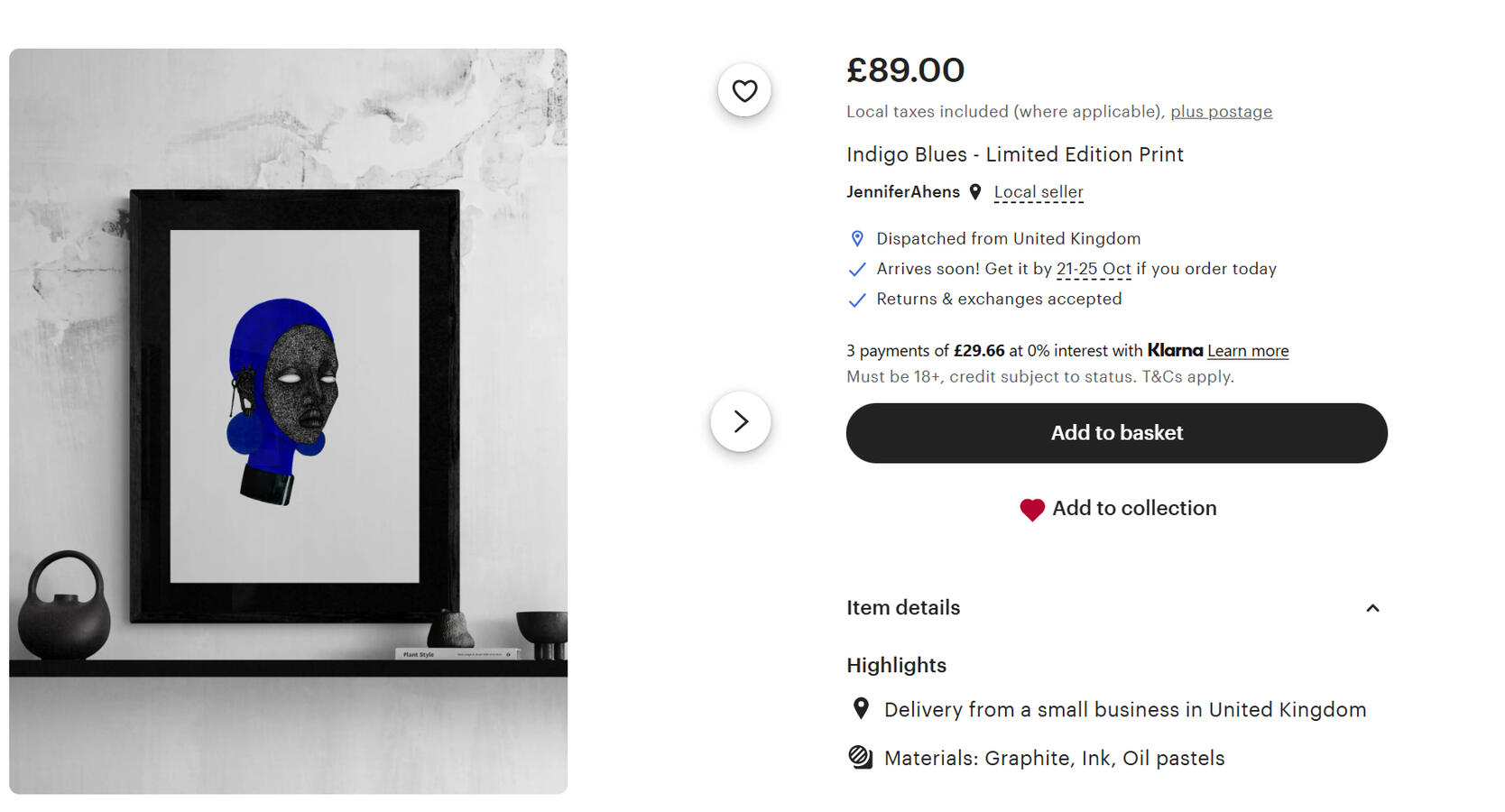
Task: Show the next product image arrow
Action: 740,421
